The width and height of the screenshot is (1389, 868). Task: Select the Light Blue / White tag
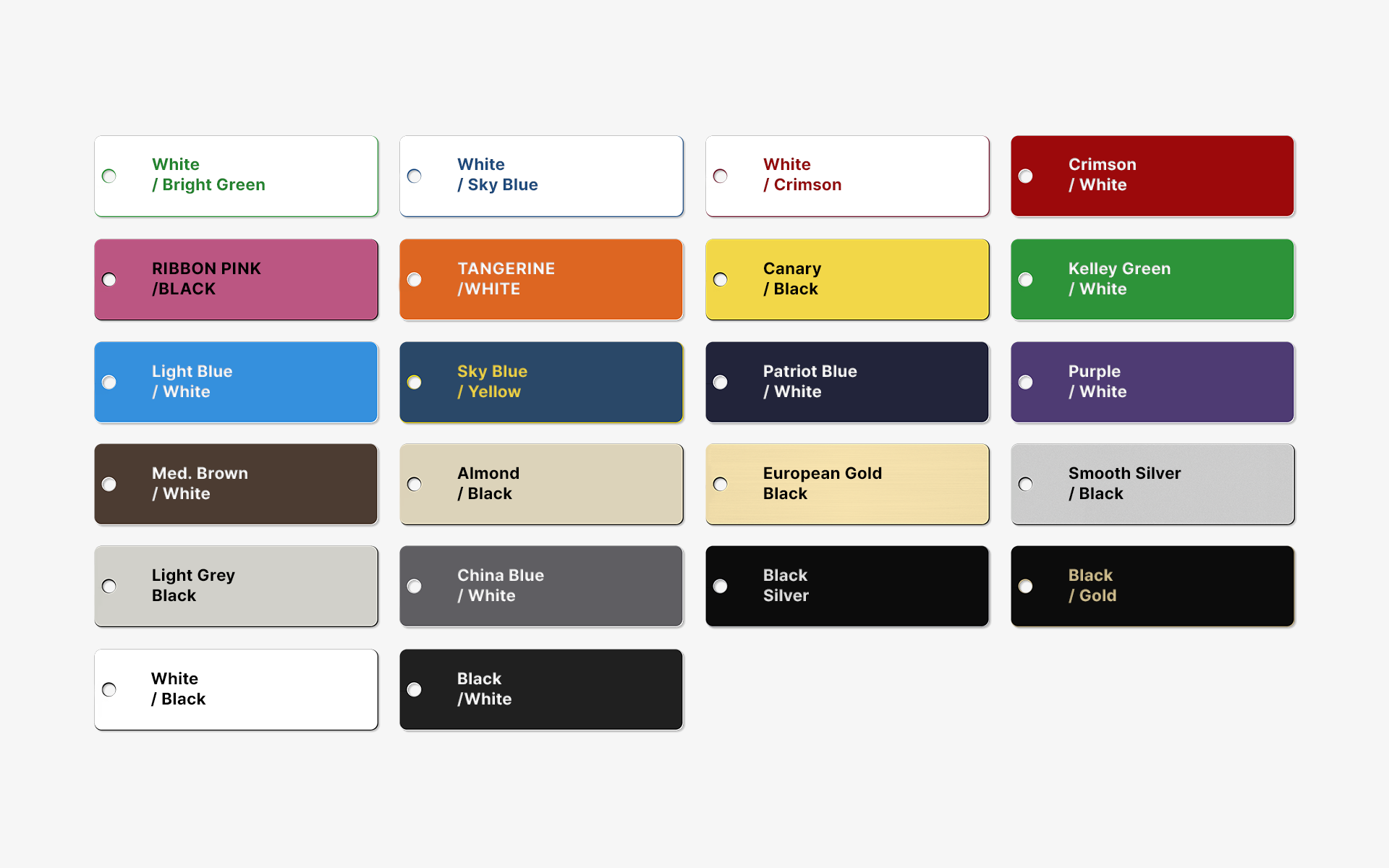[236, 382]
